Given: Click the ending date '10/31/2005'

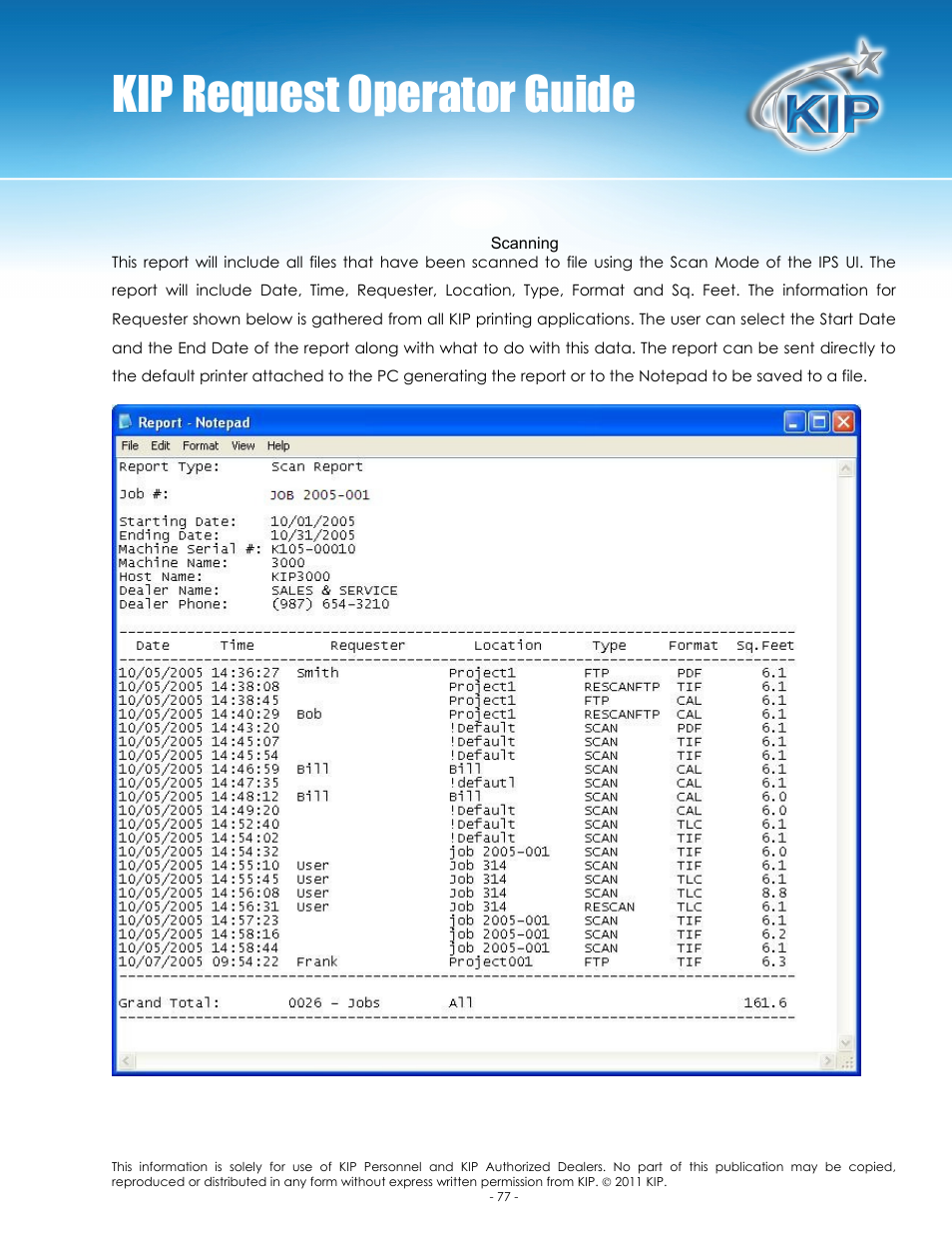Looking at the screenshot, I should 312,535.
